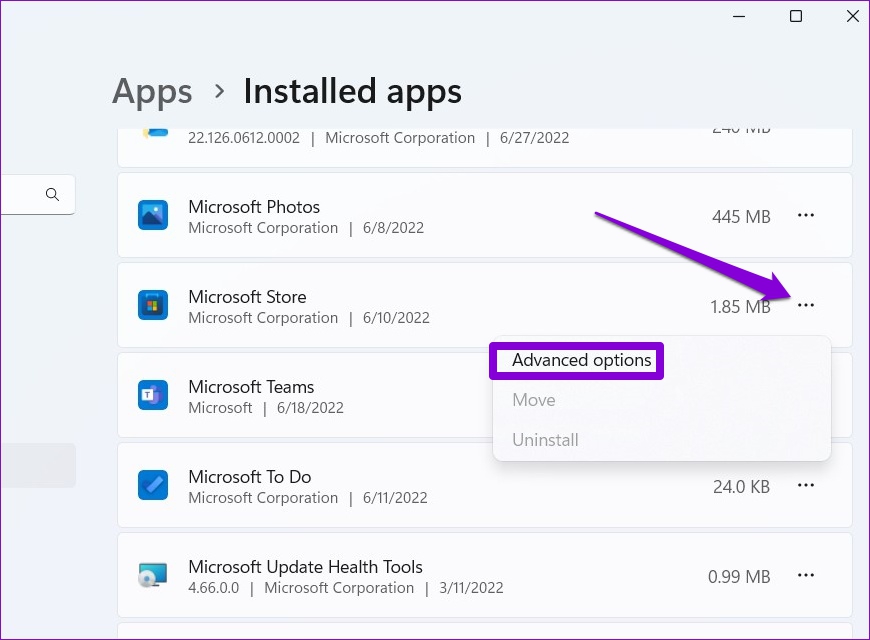Open more options for Microsoft Store
The width and height of the screenshot is (870, 640).
tap(806, 305)
